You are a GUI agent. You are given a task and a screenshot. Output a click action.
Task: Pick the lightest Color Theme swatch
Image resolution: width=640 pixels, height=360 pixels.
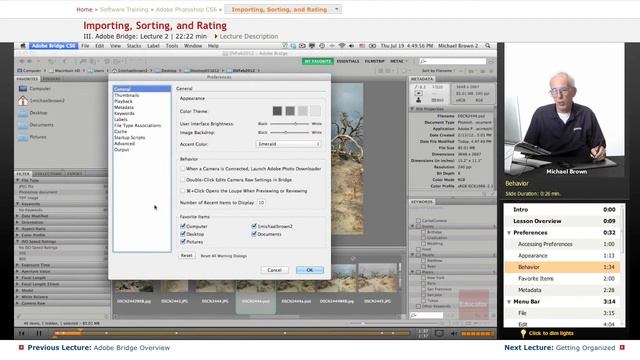coord(316,111)
